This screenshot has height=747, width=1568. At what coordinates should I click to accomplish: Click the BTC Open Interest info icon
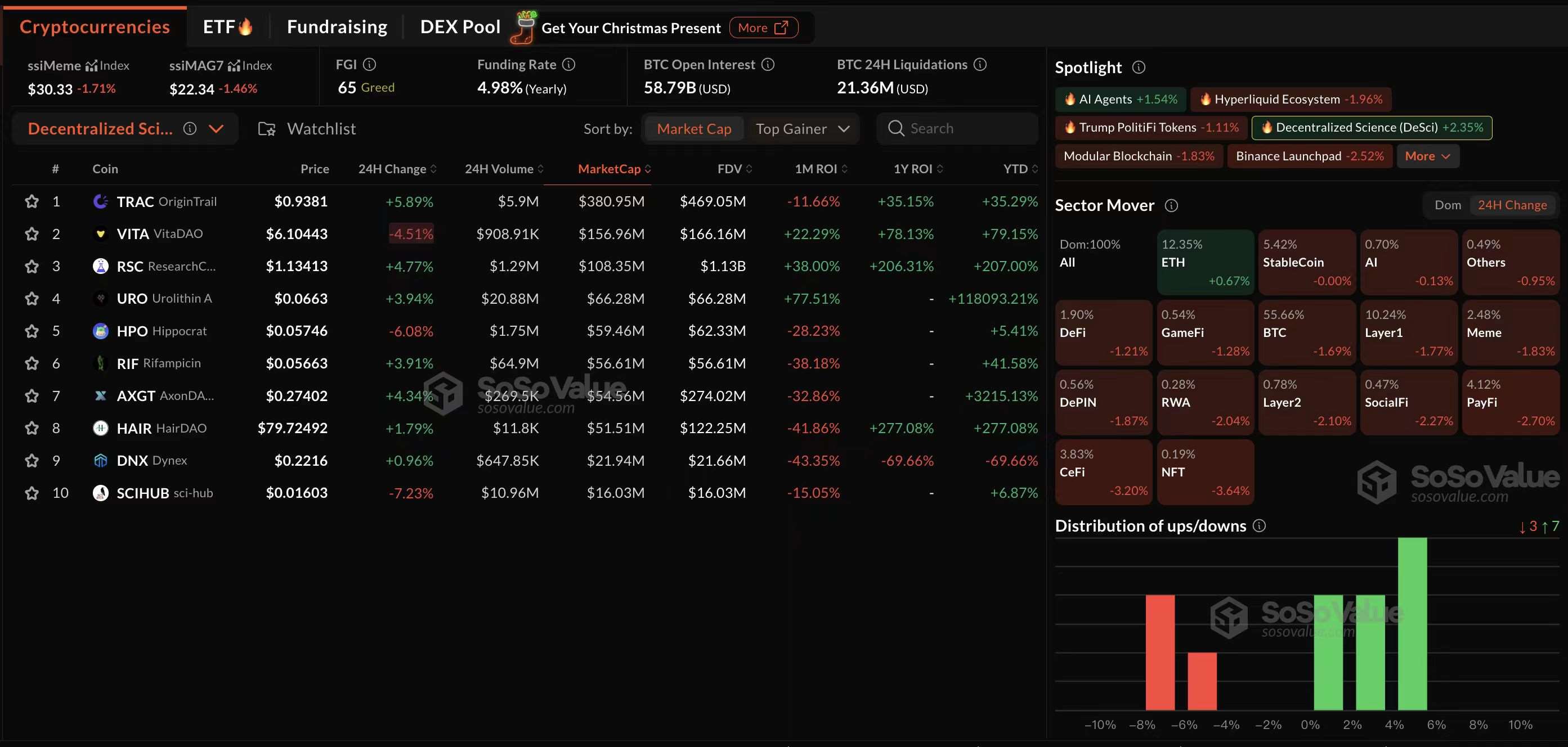coord(768,65)
